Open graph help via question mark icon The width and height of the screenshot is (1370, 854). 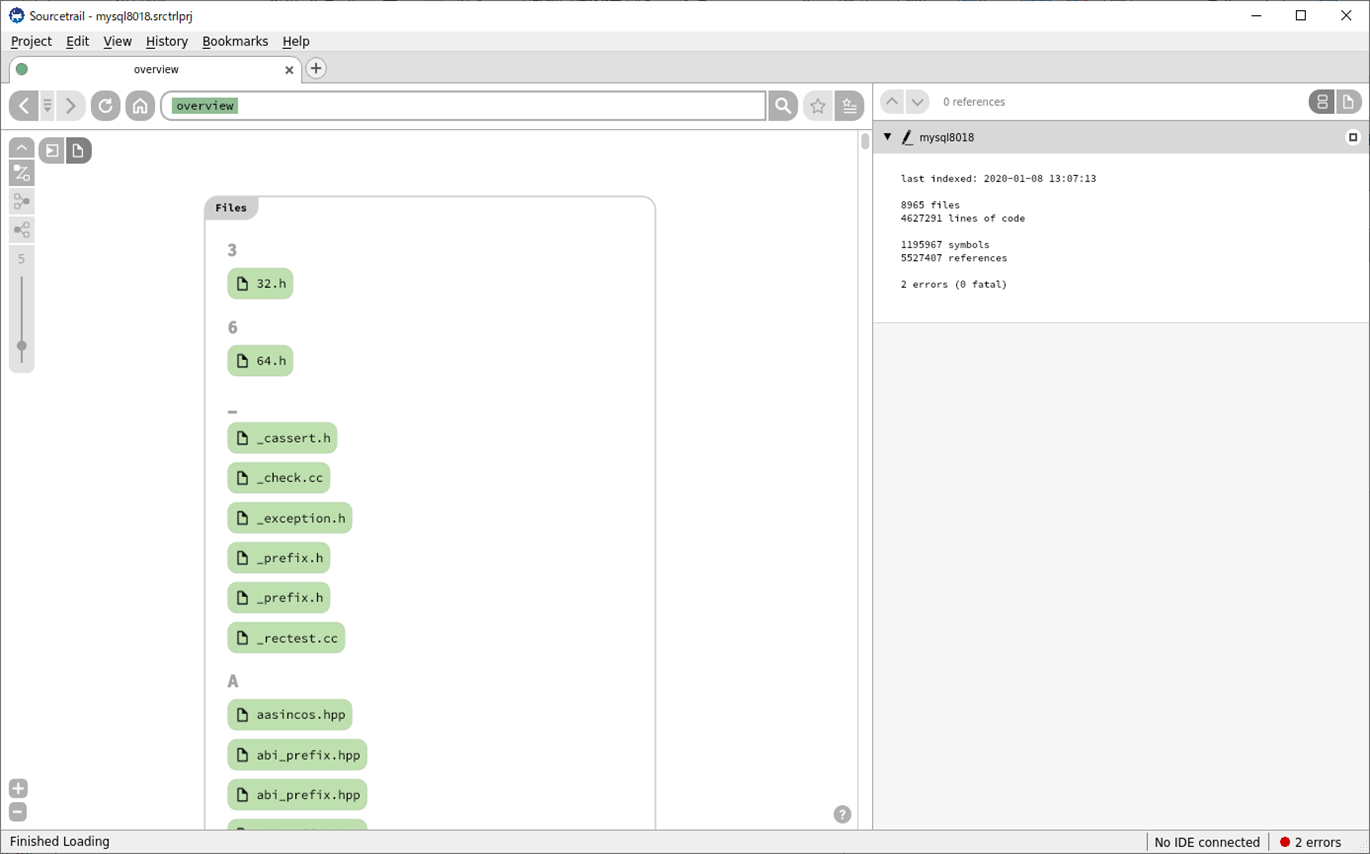tap(843, 814)
